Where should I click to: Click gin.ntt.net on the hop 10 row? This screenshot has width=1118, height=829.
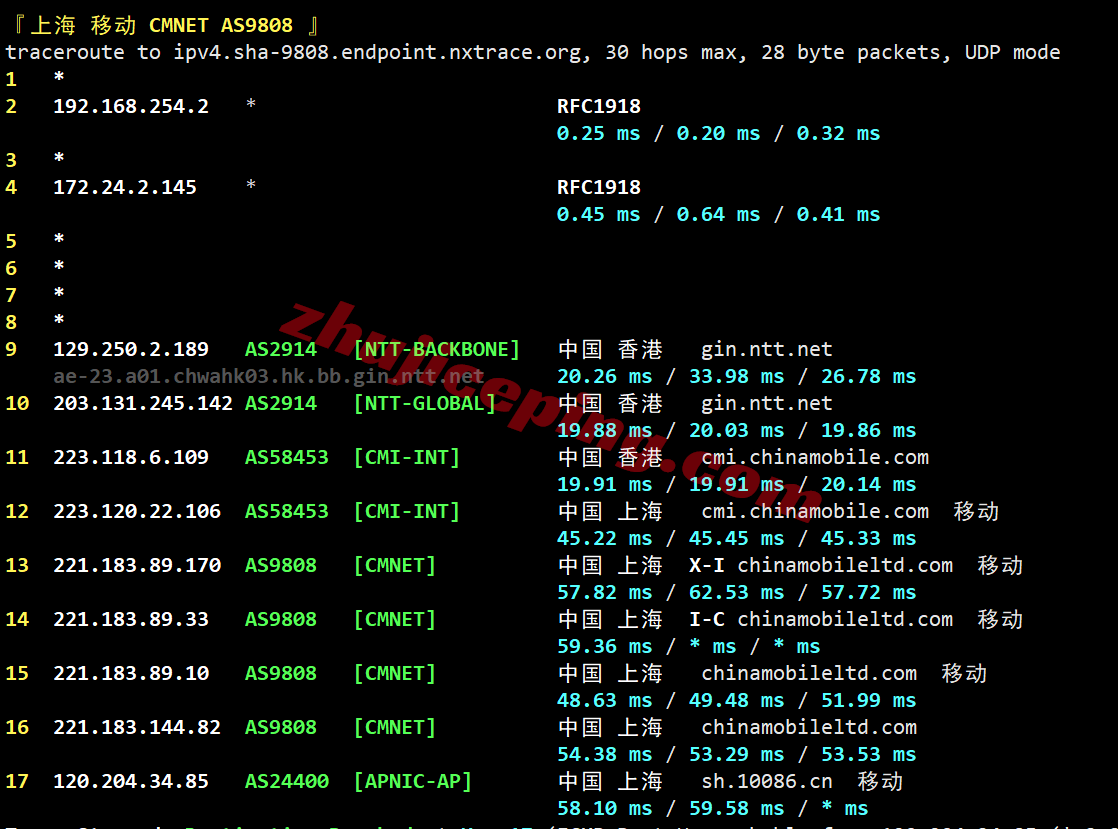pos(766,403)
